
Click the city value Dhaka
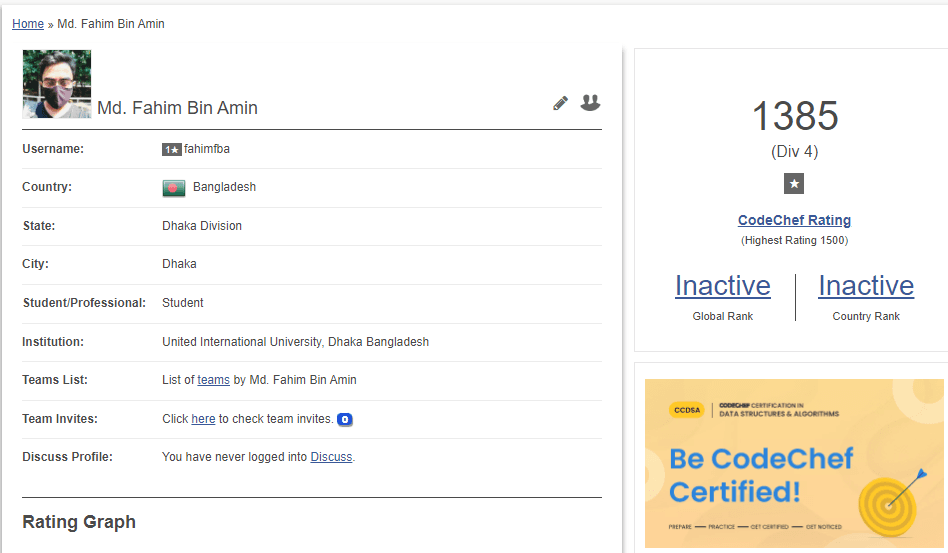(x=179, y=264)
